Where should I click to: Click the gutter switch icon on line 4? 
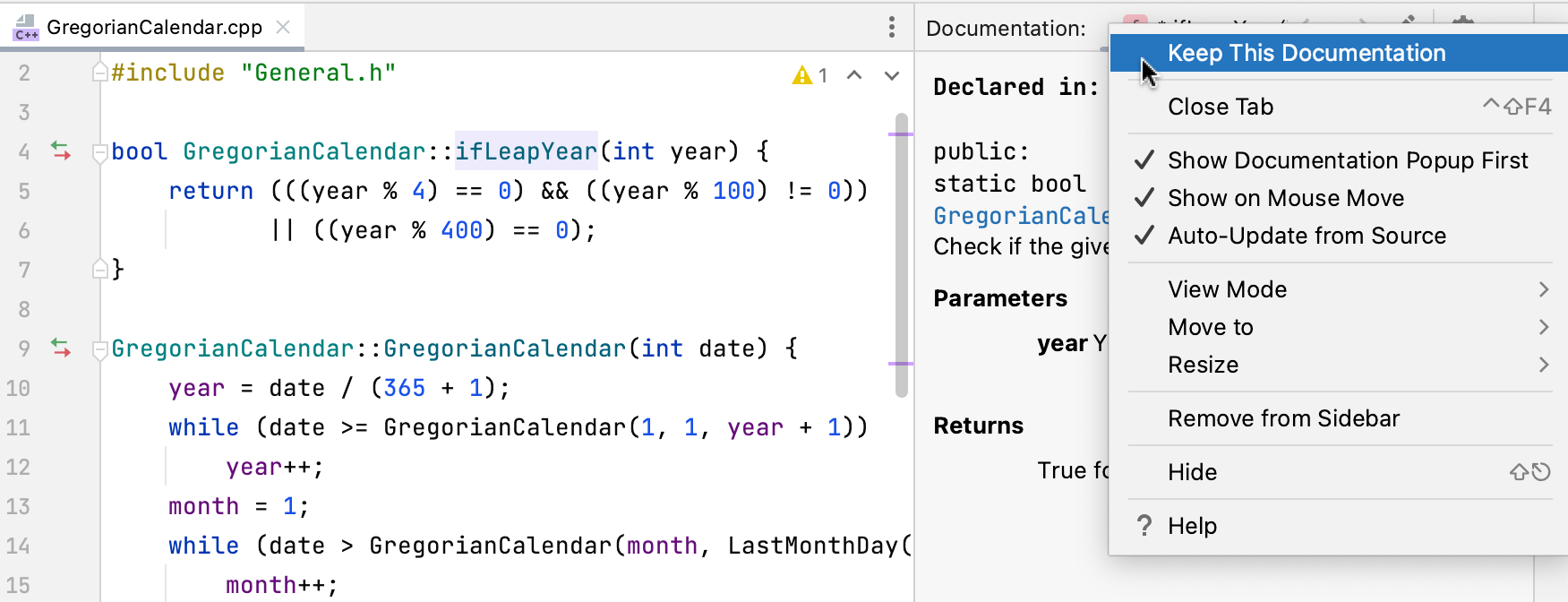[x=61, y=150]
